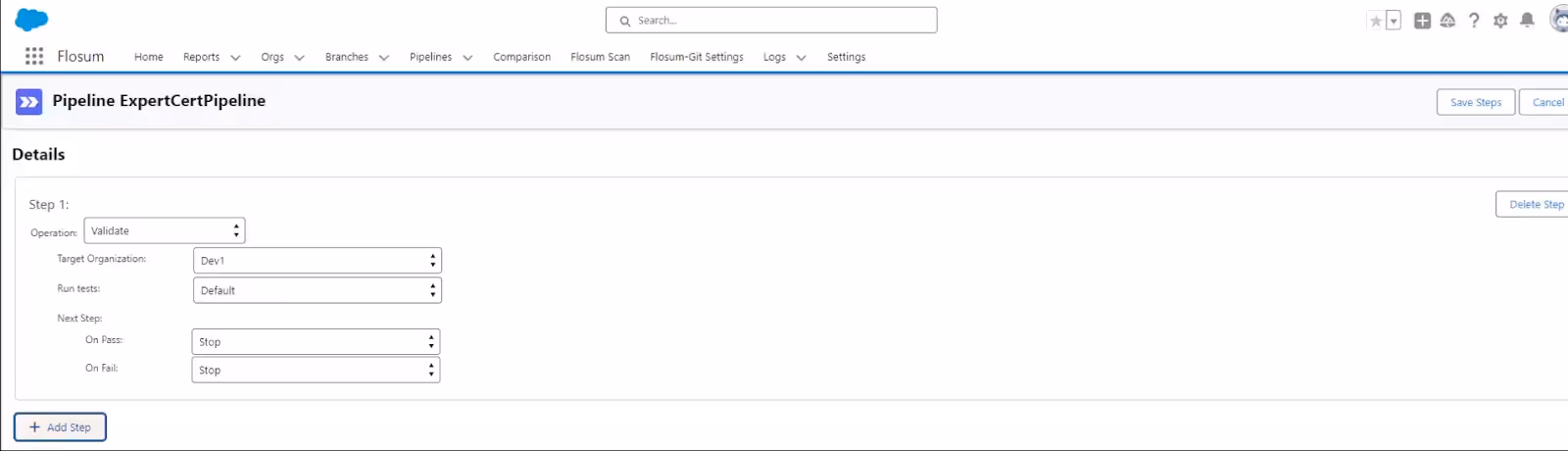
Task: Open the Flosum Scan tab
Action: 600,57
